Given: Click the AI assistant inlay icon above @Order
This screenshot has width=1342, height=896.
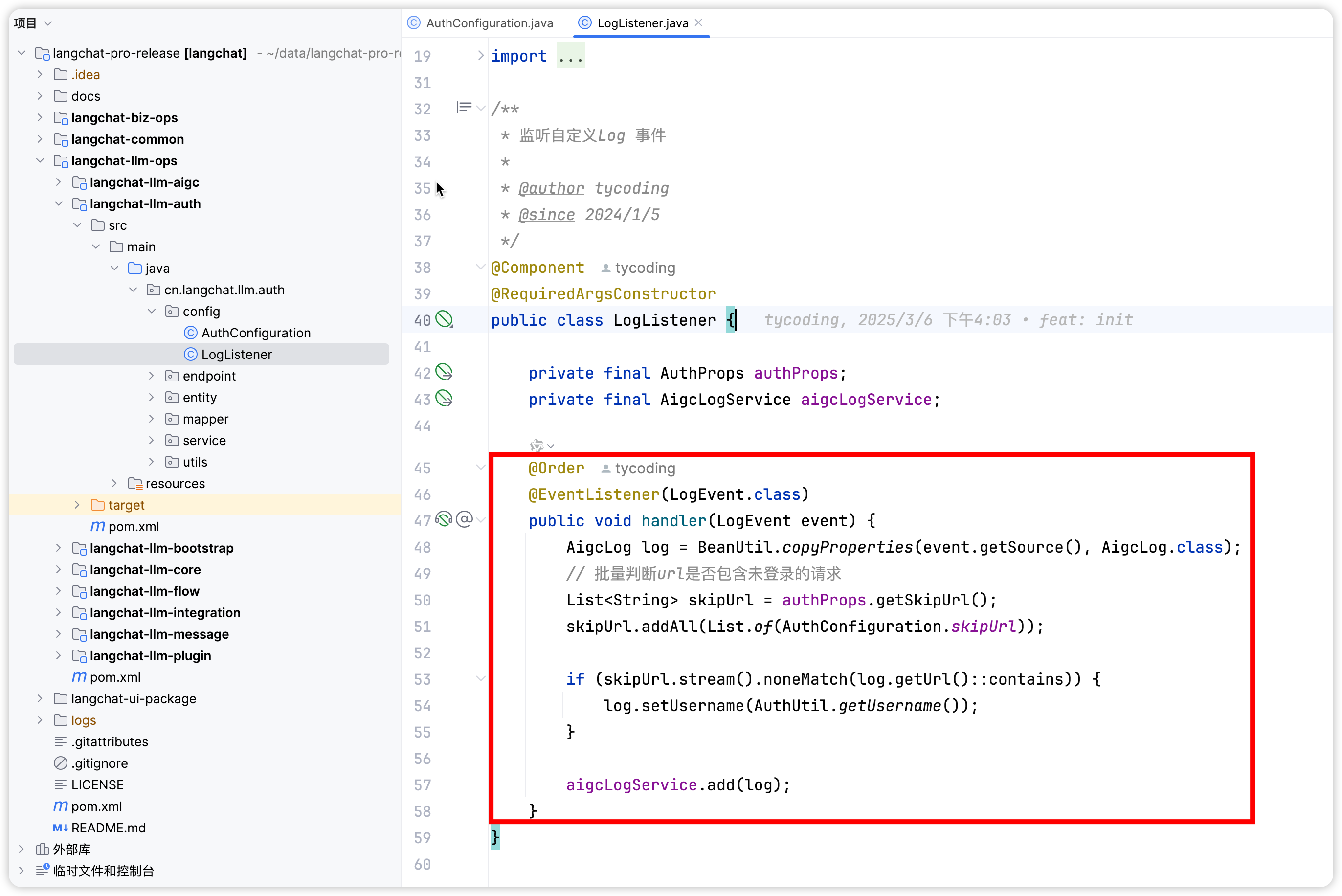Looking at the screenshot, I should 537,445.
